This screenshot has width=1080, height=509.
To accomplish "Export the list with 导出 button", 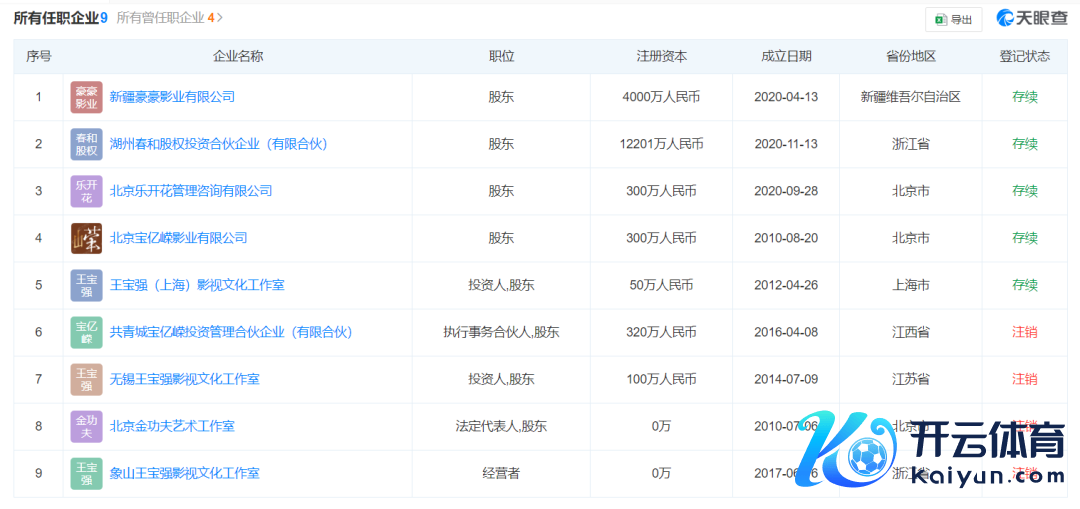I will tap(953, 19).
